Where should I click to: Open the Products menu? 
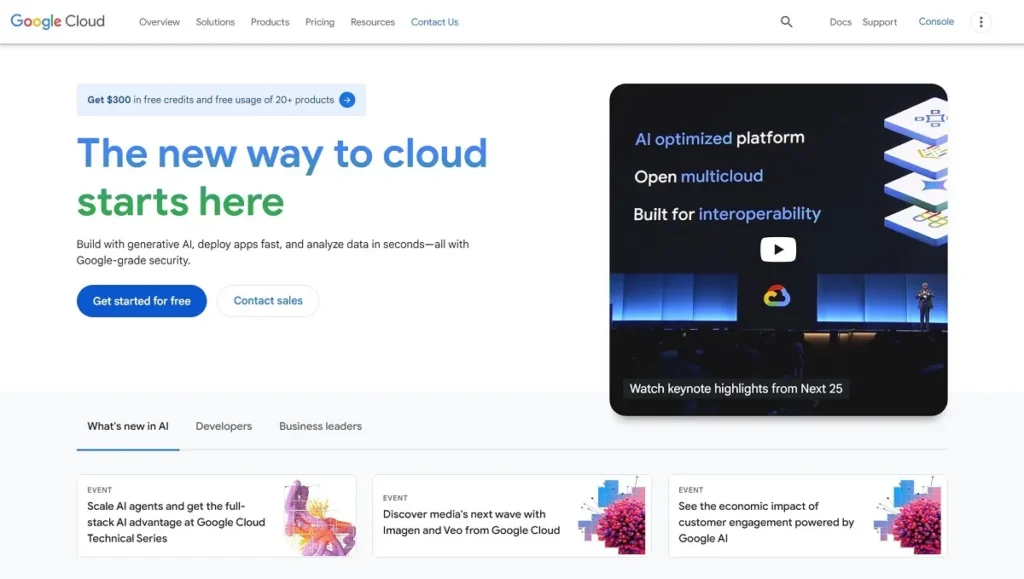tap(269, 21)
